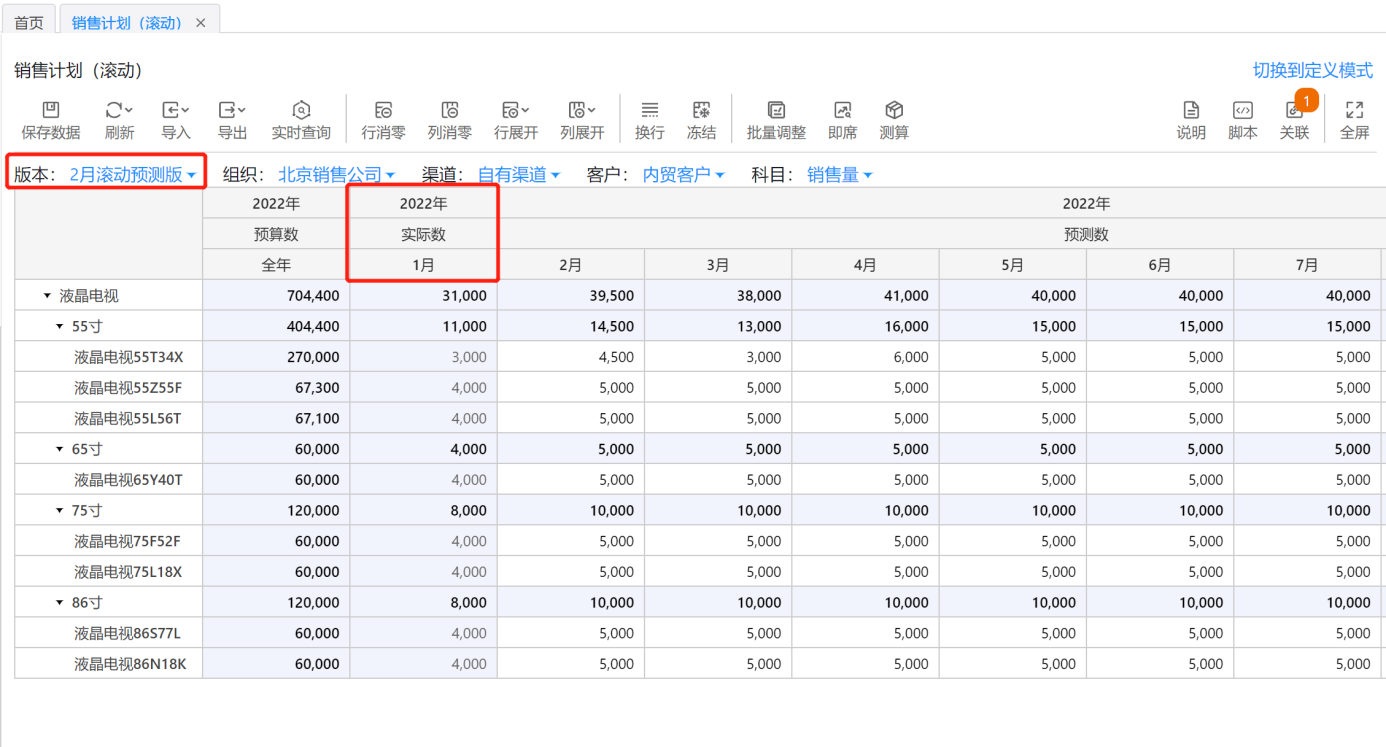Open the 版本 2月滚动预测版 dropdown

point(132,175)
